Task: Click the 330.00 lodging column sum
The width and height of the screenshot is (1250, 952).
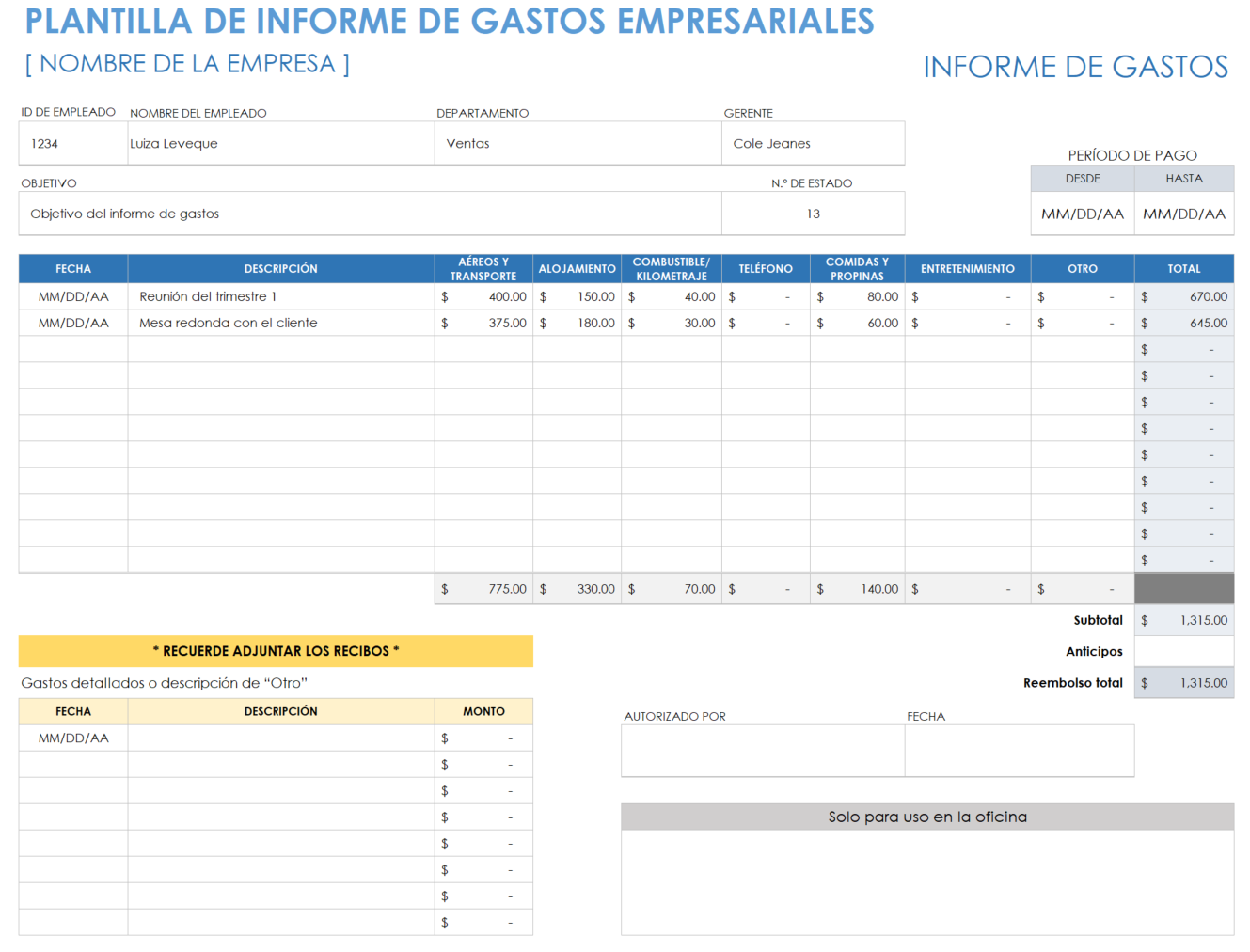Action: click(x=578, y=589)
